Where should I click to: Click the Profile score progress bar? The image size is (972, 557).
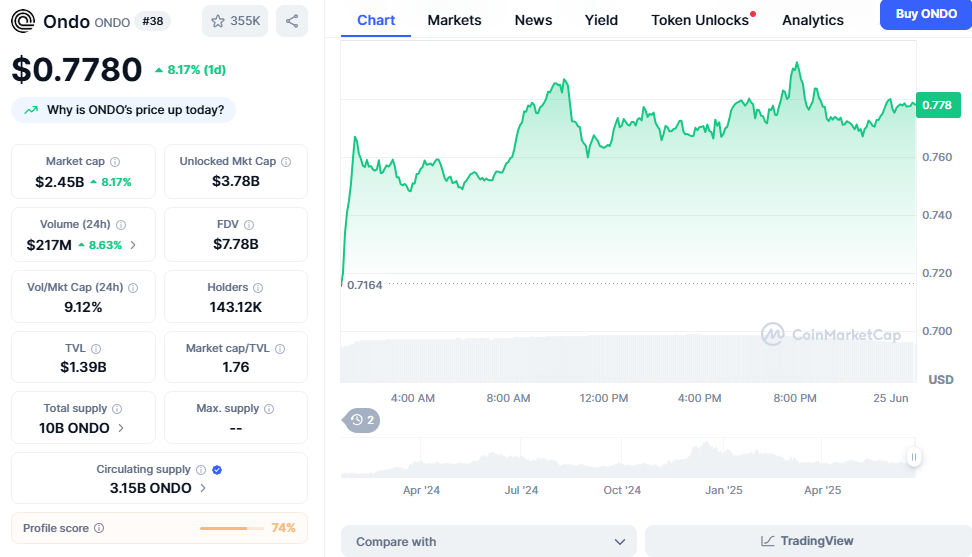pos(232,528)
